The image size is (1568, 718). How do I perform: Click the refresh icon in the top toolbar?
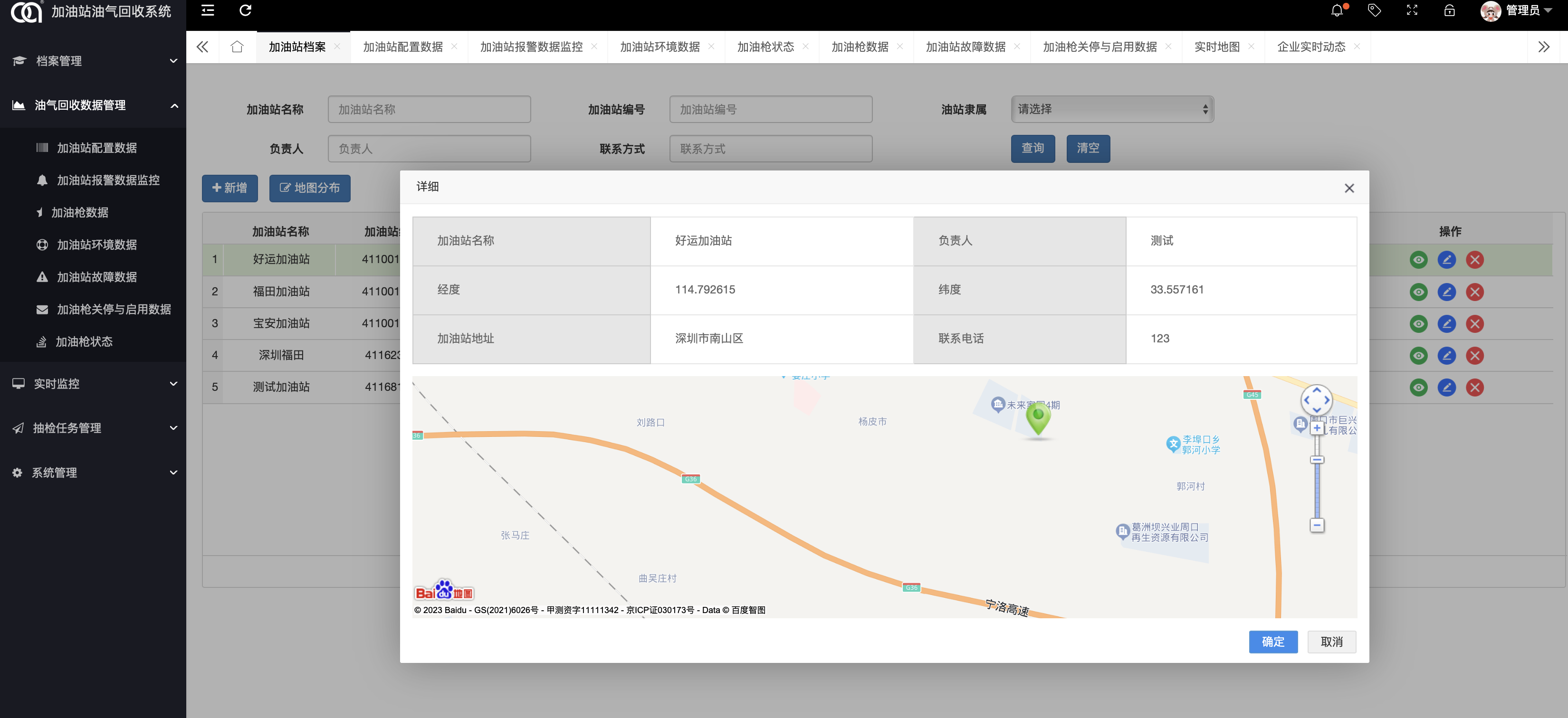(245, 10)
